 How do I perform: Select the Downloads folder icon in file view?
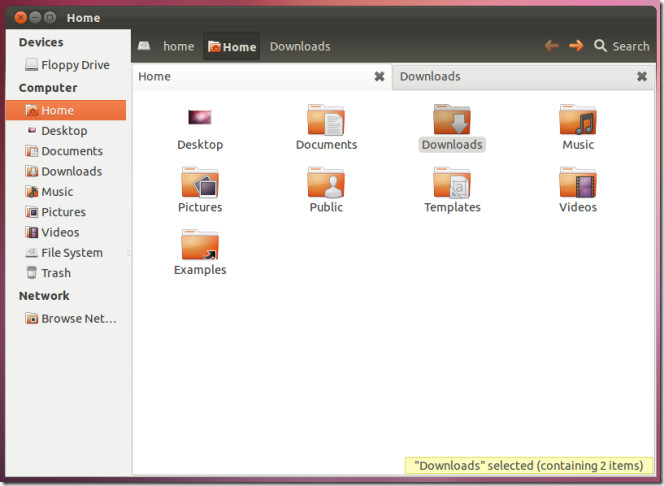click(x=451, y=120)
